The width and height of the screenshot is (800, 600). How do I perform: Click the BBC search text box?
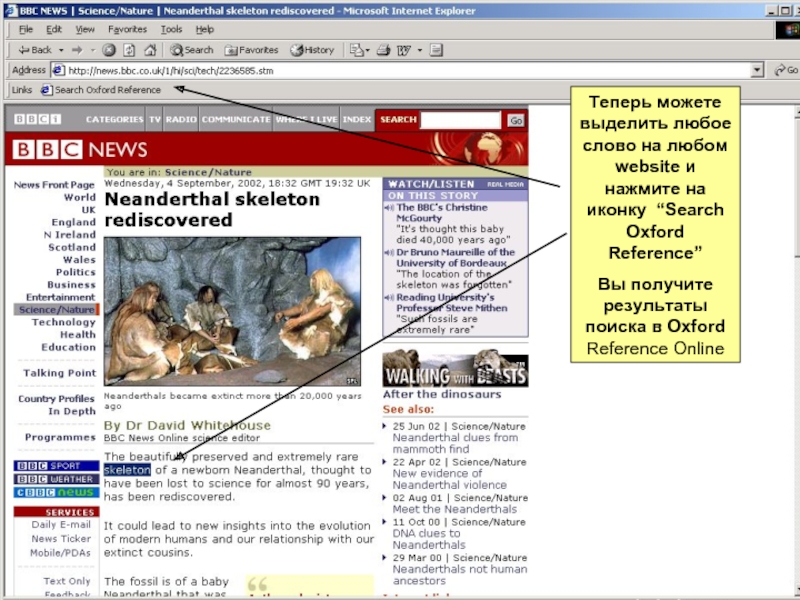coord(460,120)
